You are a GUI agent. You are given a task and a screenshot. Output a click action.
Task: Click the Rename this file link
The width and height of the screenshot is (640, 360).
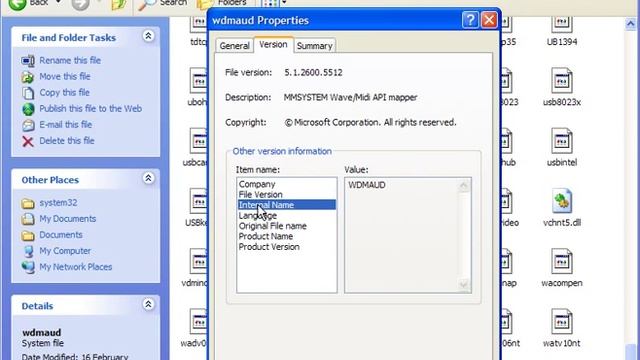point(70,60)
